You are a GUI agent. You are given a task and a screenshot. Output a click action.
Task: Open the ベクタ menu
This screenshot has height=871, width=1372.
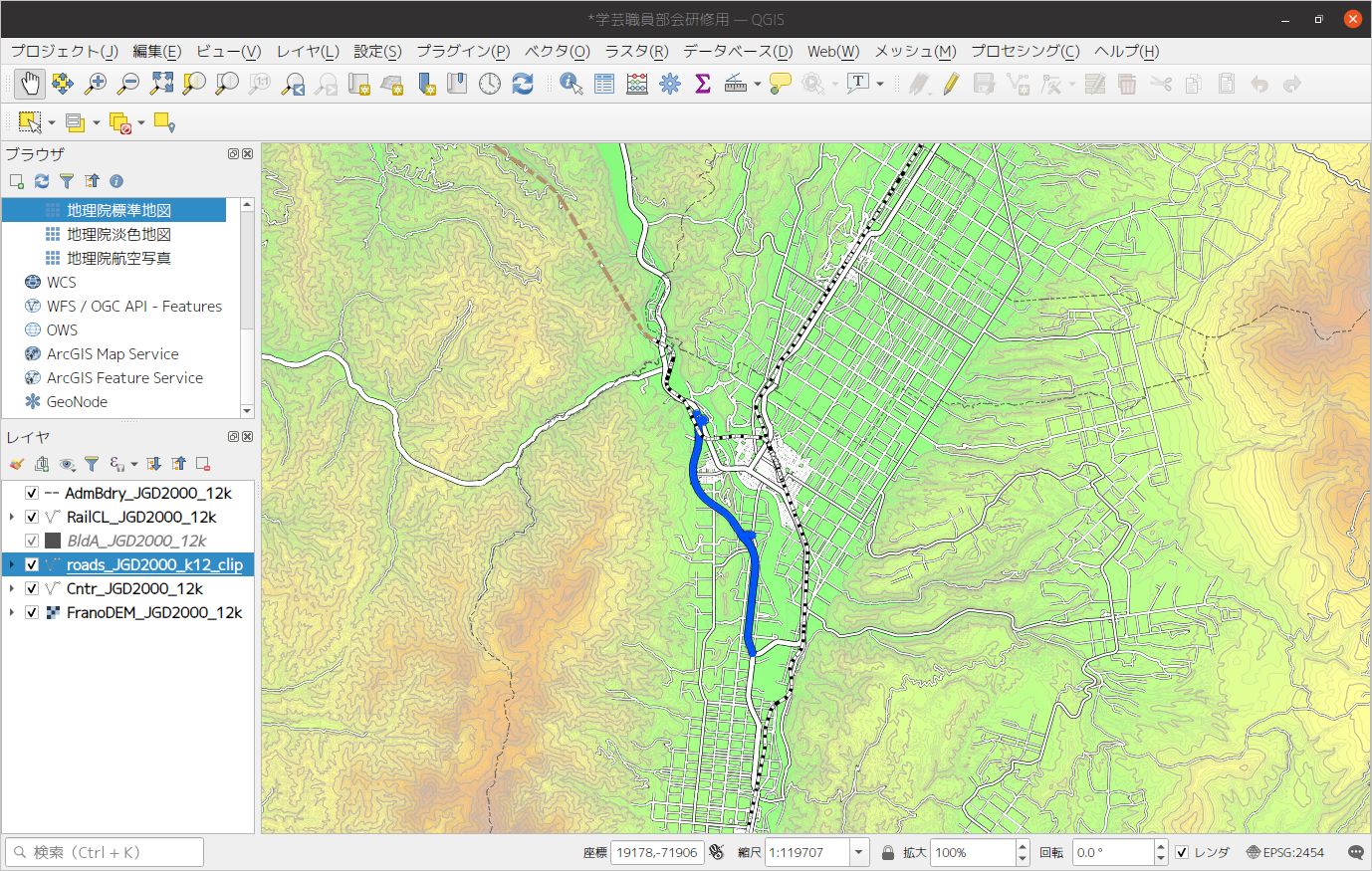tap(558, 51)
